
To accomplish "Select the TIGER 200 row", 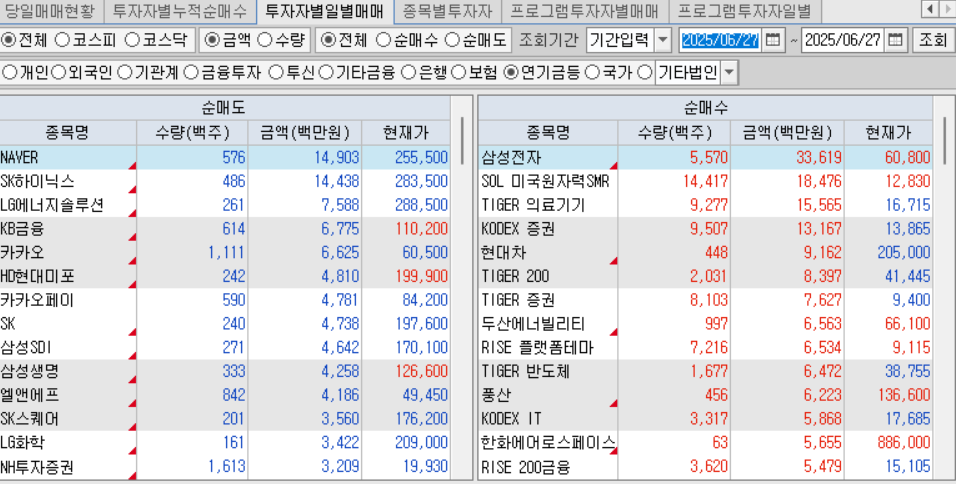I will [705, 276].
